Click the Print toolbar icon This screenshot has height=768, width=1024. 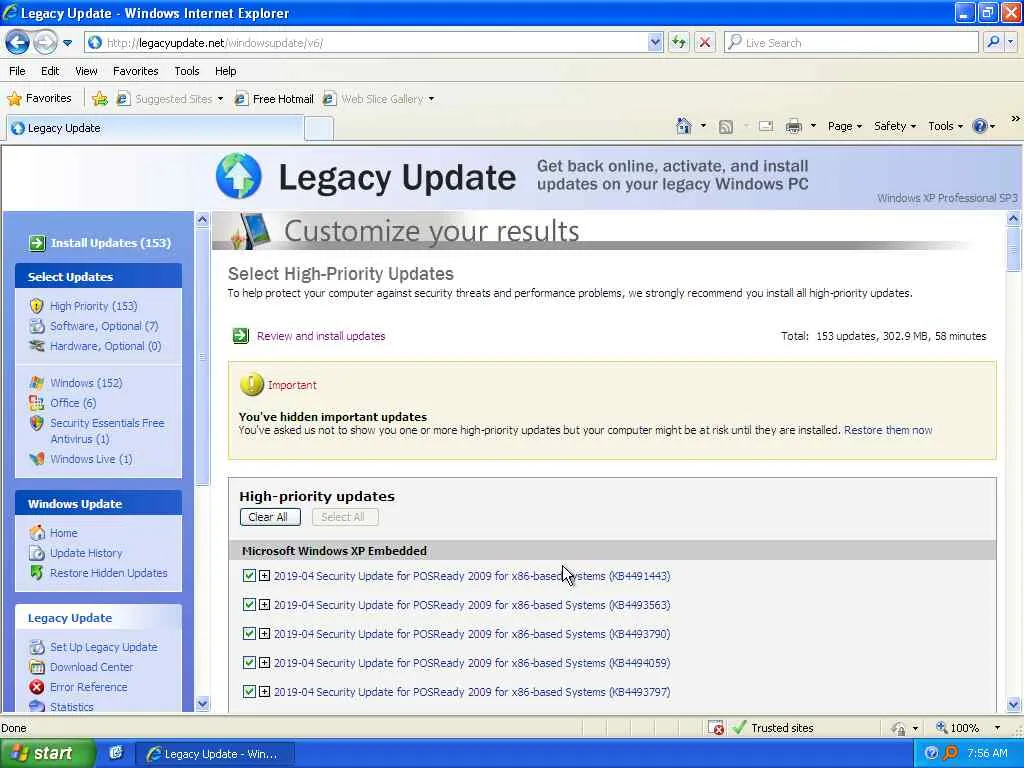pyautogui.click(x=793, y=126)
